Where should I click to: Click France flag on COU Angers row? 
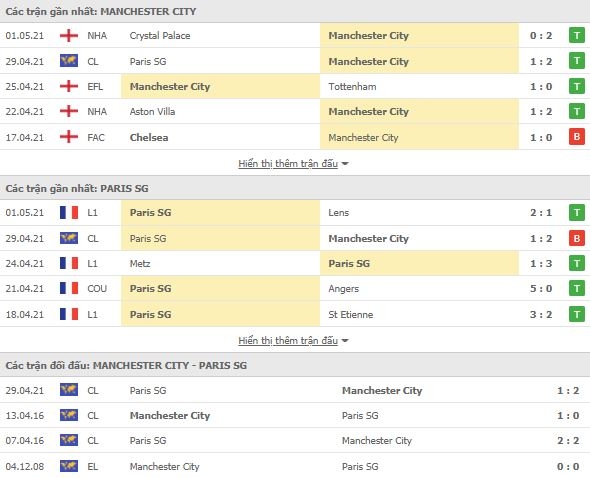(x=69, y=288)
